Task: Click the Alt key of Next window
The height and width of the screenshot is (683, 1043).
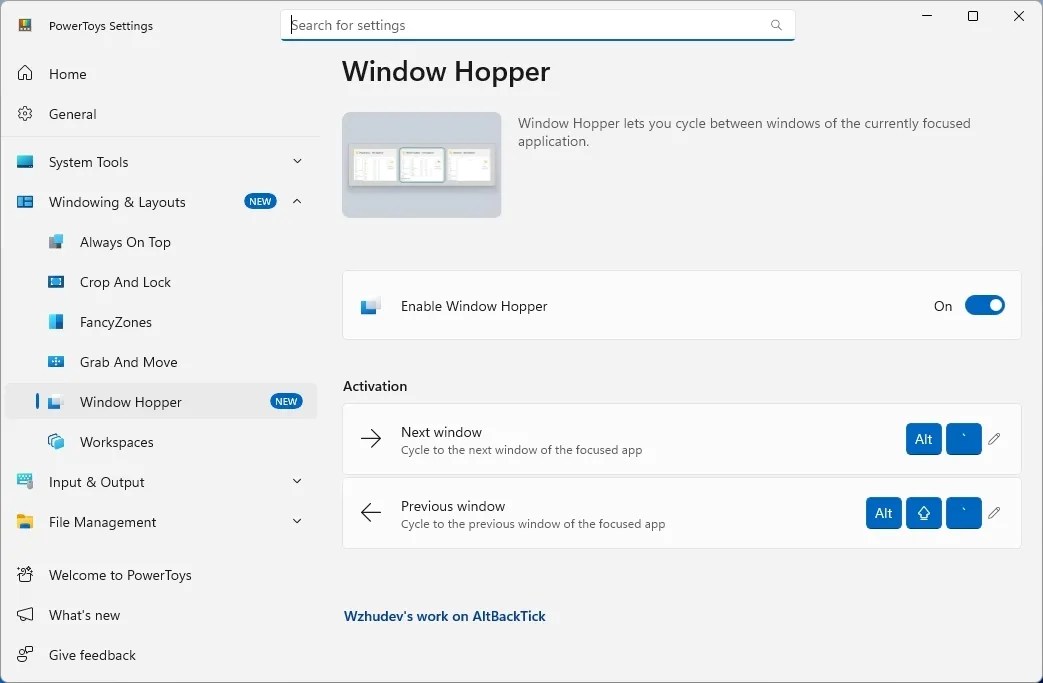Action: 923,439
